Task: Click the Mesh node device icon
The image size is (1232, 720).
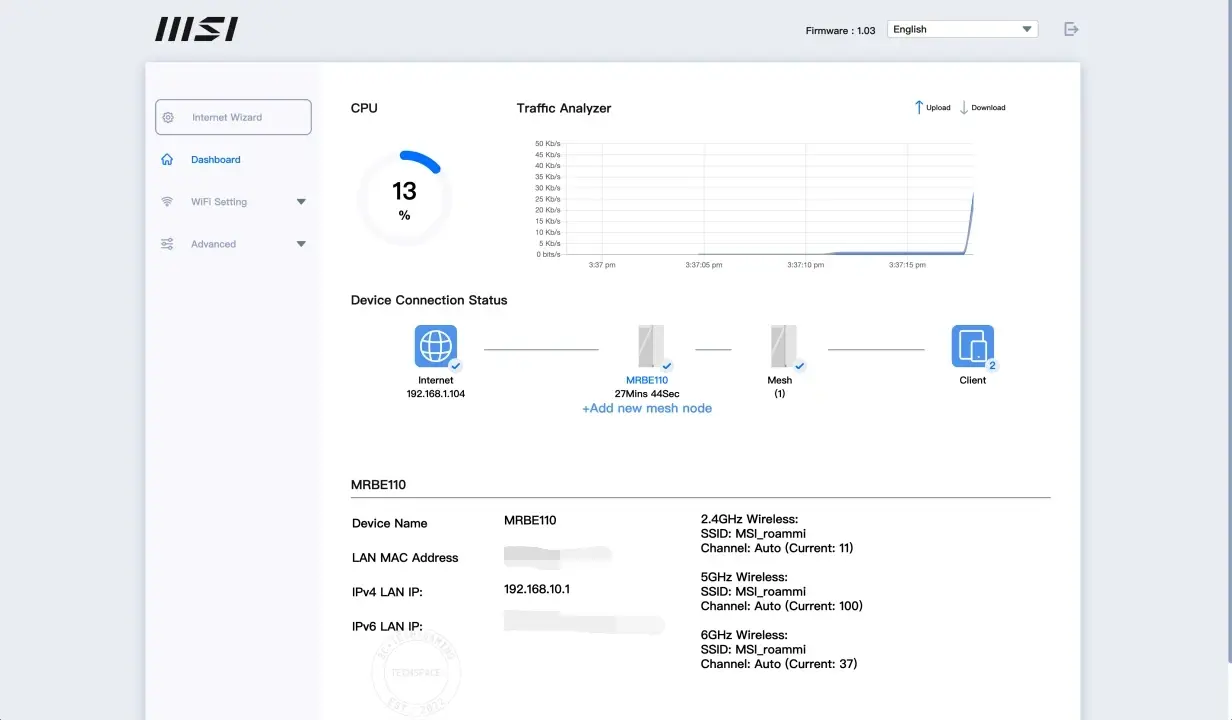Action: (x=783, y=346)
